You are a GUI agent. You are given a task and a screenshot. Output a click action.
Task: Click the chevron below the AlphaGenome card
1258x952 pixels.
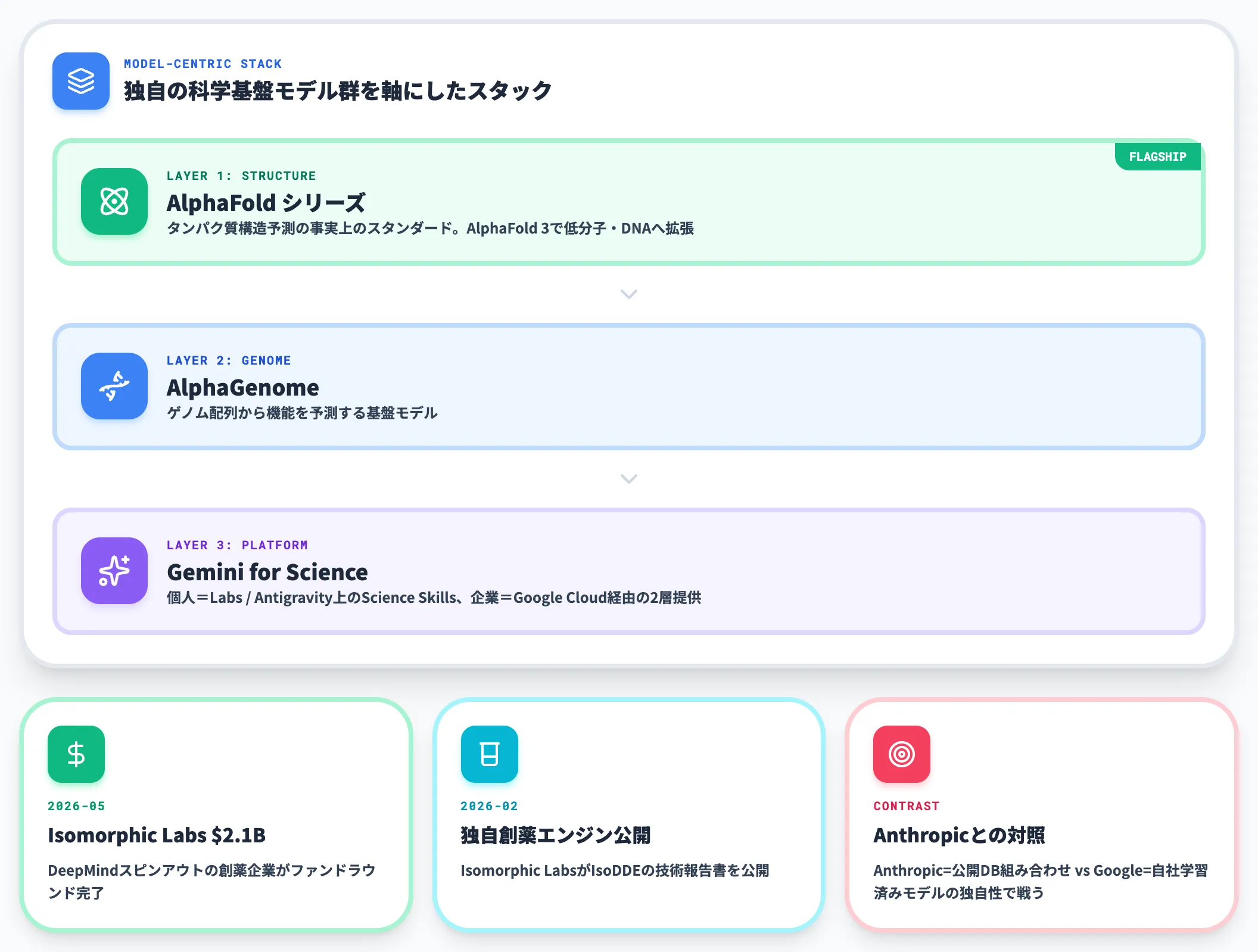629,479
